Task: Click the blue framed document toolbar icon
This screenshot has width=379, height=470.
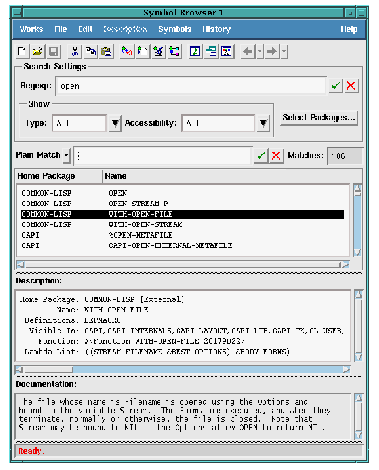Action: coord(195,51)
